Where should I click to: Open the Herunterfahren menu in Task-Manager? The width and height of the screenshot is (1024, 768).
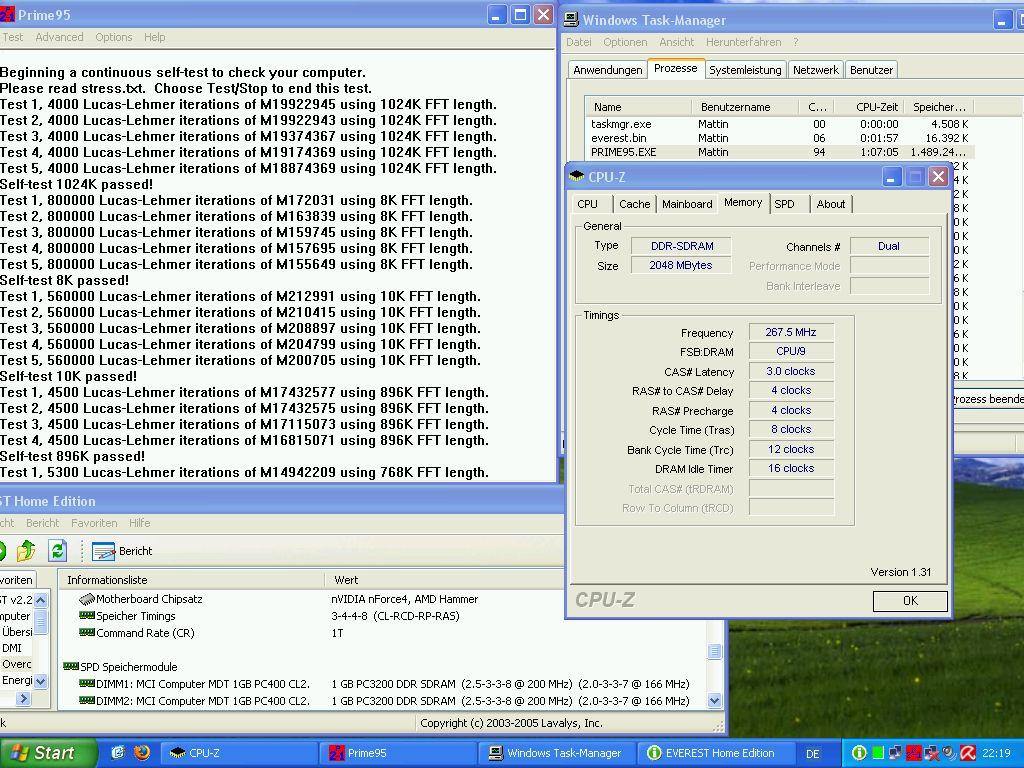tap(743, 42)
